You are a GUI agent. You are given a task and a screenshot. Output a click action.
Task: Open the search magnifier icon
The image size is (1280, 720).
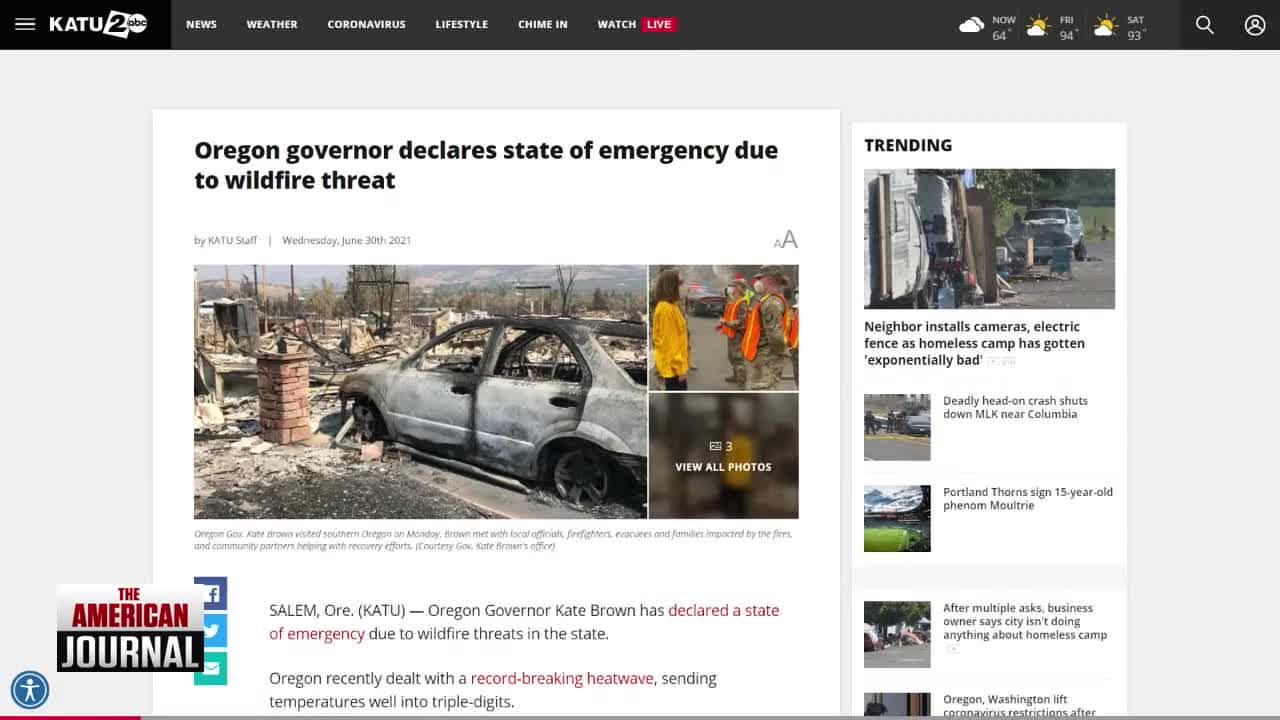point(1205,25)
